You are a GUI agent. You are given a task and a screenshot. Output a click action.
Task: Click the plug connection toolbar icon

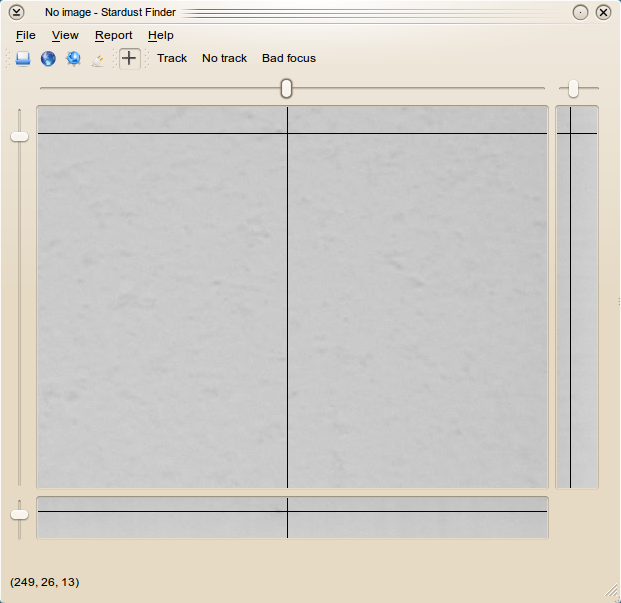[98, 60]
